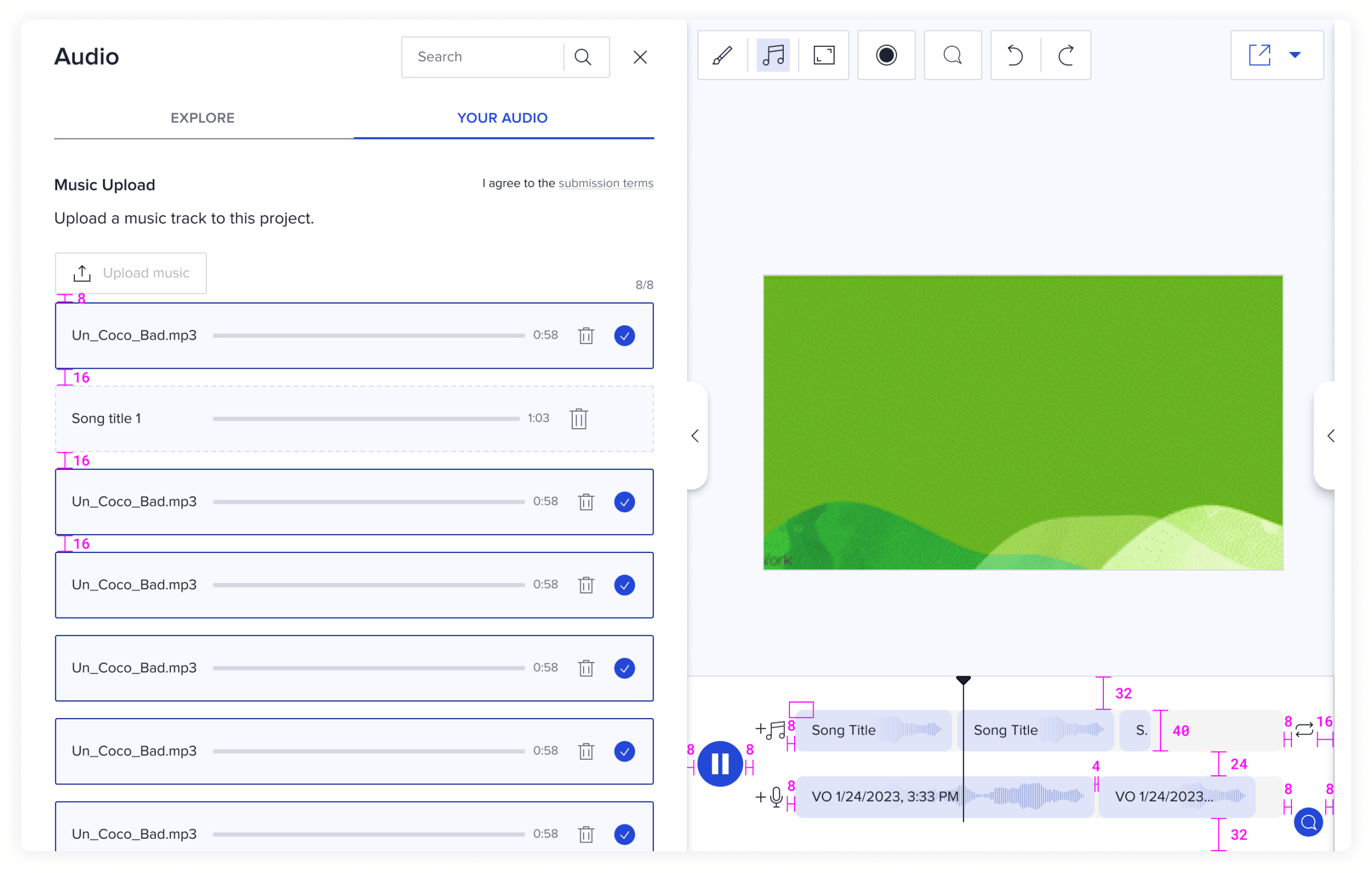Toggle the loop icon on music track
Screen dimensions: 1372x873
1304,730
